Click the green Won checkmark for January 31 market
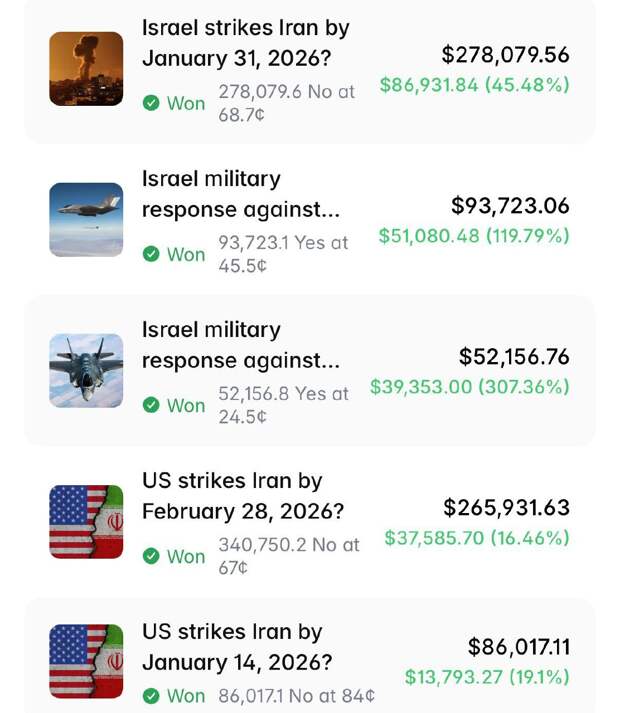This screenshot has height=713, width=620. 151,103
